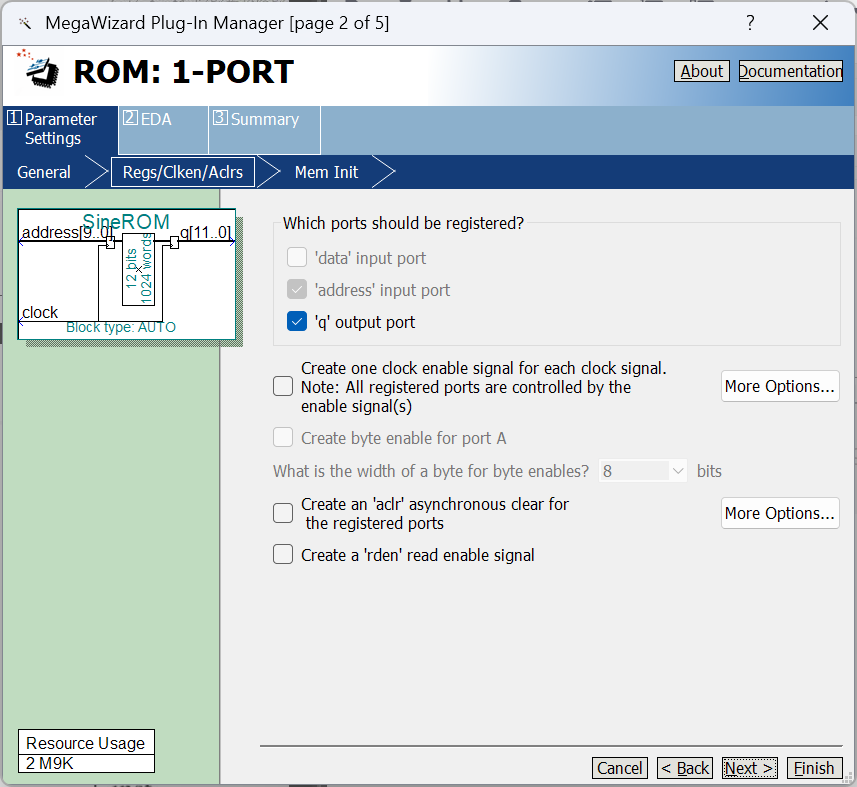Click the ROM: 1-PORT heading

[x=184, y=72]
